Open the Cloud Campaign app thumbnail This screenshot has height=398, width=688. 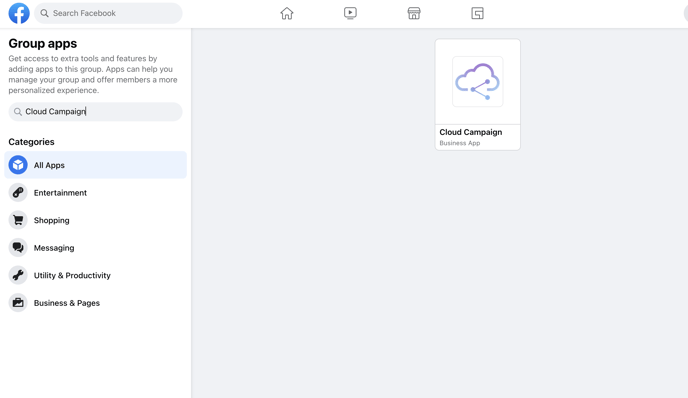477,82
